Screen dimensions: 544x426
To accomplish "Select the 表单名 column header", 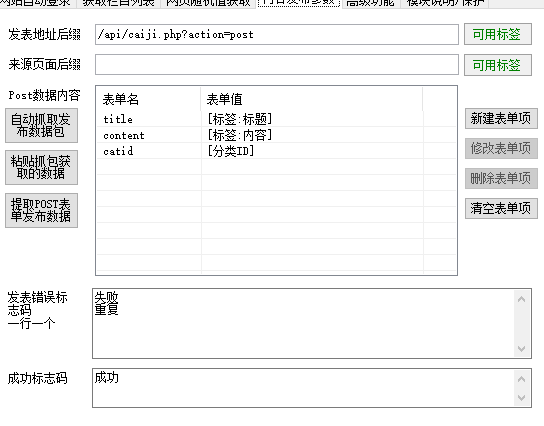I will (148, 99).
